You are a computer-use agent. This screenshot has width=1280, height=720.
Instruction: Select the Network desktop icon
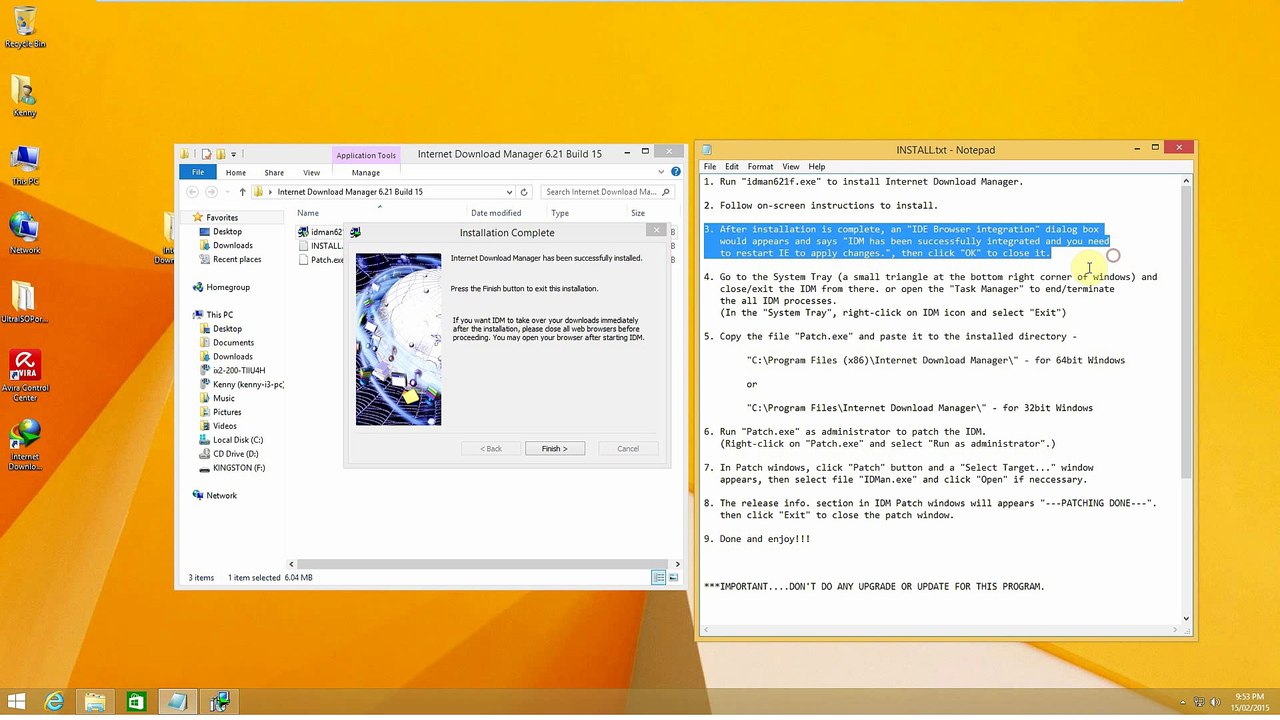coord(25,234)
